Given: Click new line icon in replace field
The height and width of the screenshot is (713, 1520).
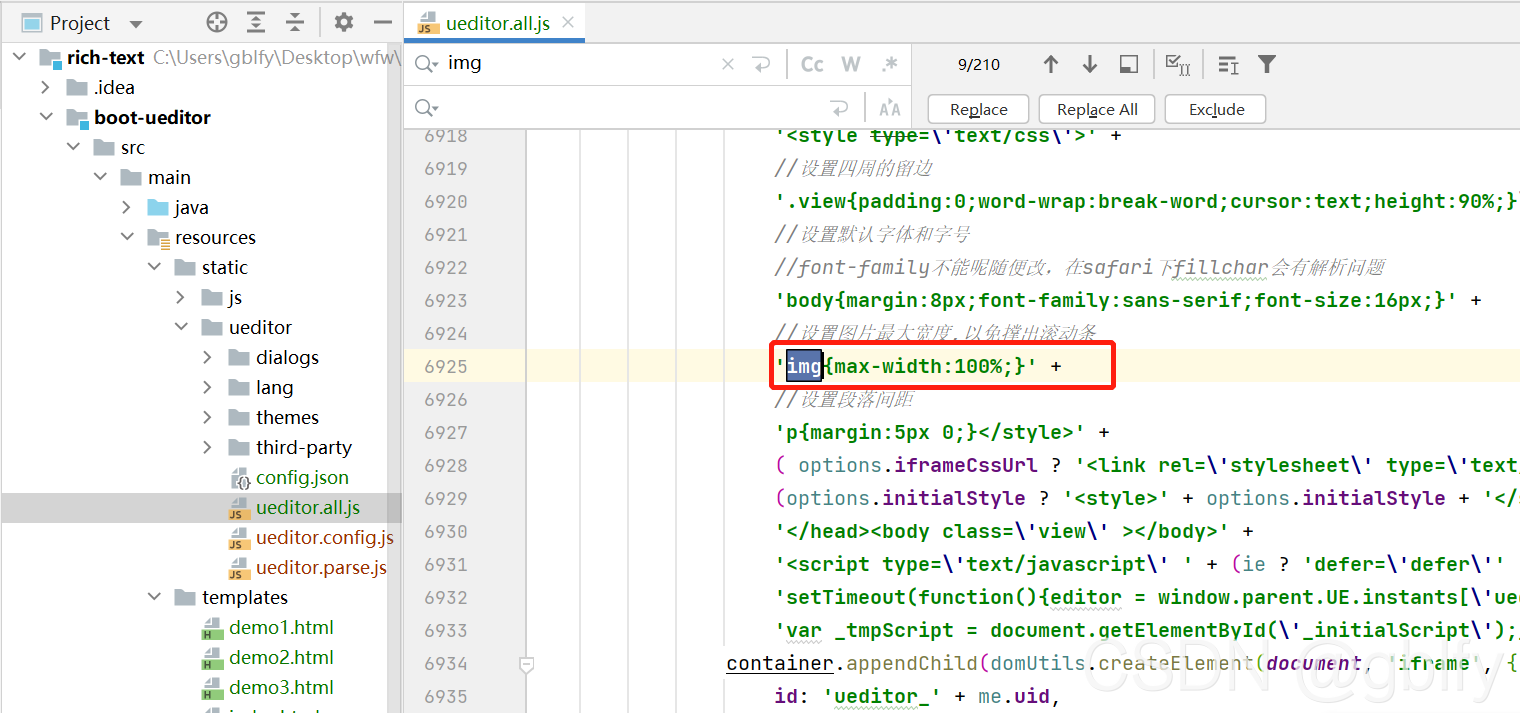Looking at the screenshot, I should click(x=839, y=108).
